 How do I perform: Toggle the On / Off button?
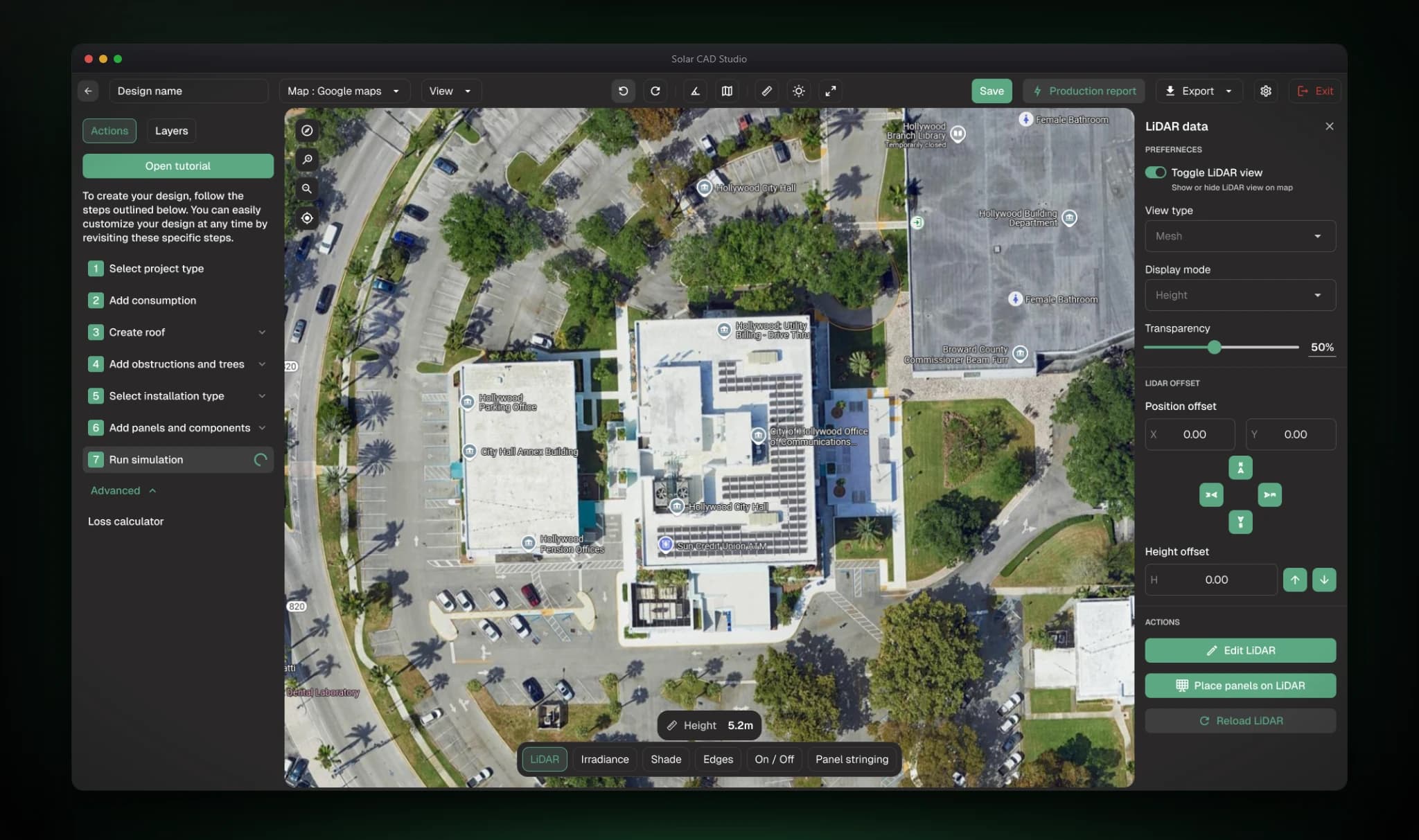[774, 760]
